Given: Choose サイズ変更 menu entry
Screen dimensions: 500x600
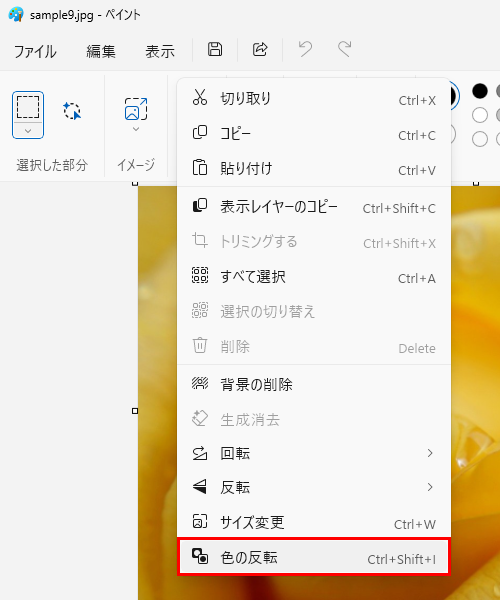Looking at the screenshot, I should point(314,522).
